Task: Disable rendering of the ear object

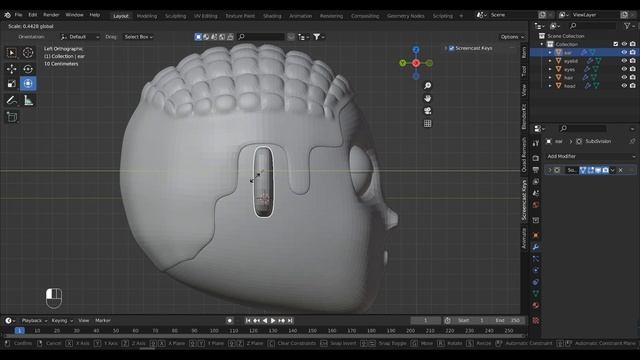Action: coord(633,52)
